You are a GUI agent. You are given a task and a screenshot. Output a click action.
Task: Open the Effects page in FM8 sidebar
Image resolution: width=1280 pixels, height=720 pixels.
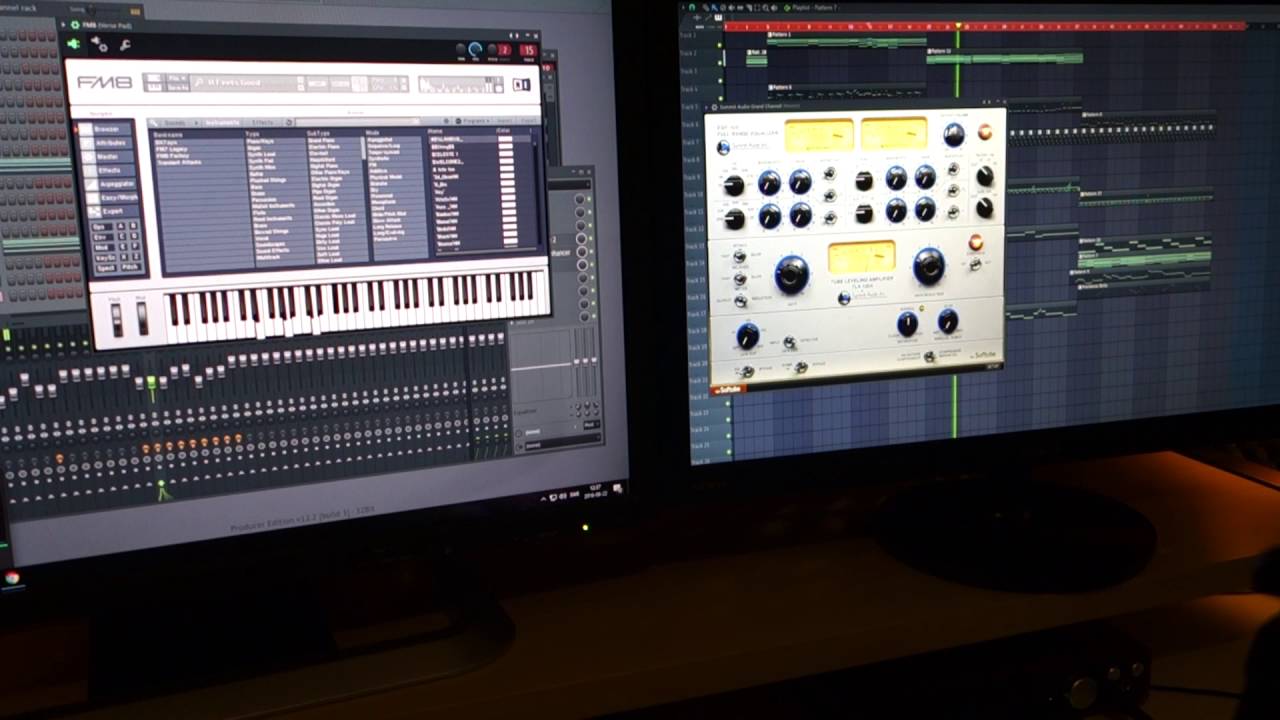108,171
